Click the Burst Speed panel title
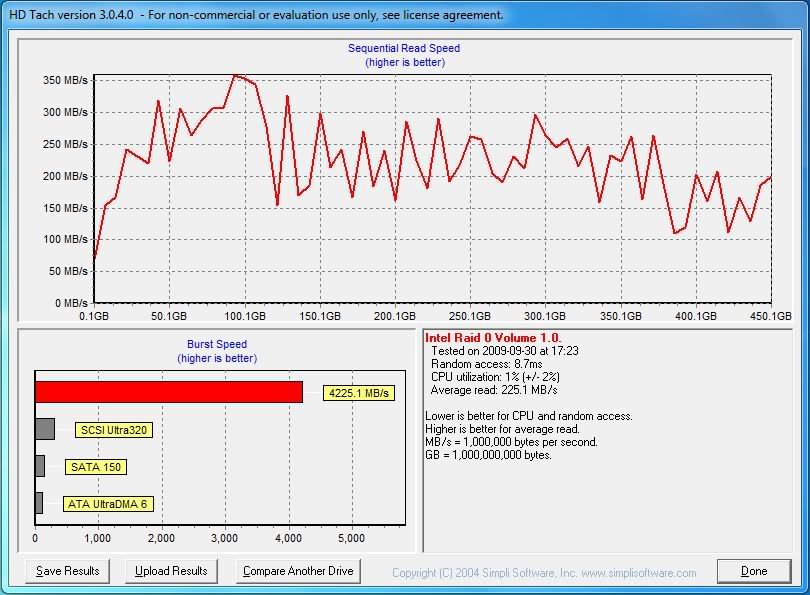 click(216, 343)
